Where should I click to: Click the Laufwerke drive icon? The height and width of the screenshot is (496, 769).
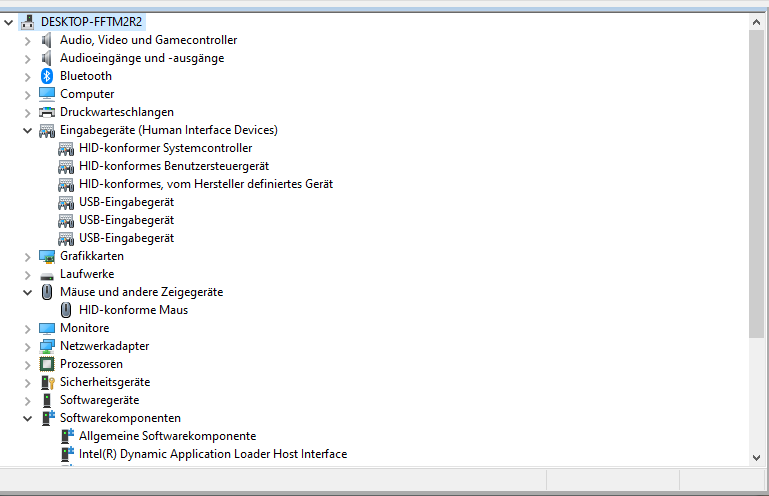coord(47,274)
